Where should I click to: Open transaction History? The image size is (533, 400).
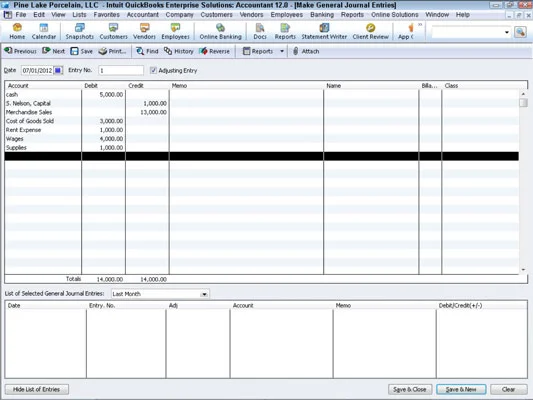[178, 51]
